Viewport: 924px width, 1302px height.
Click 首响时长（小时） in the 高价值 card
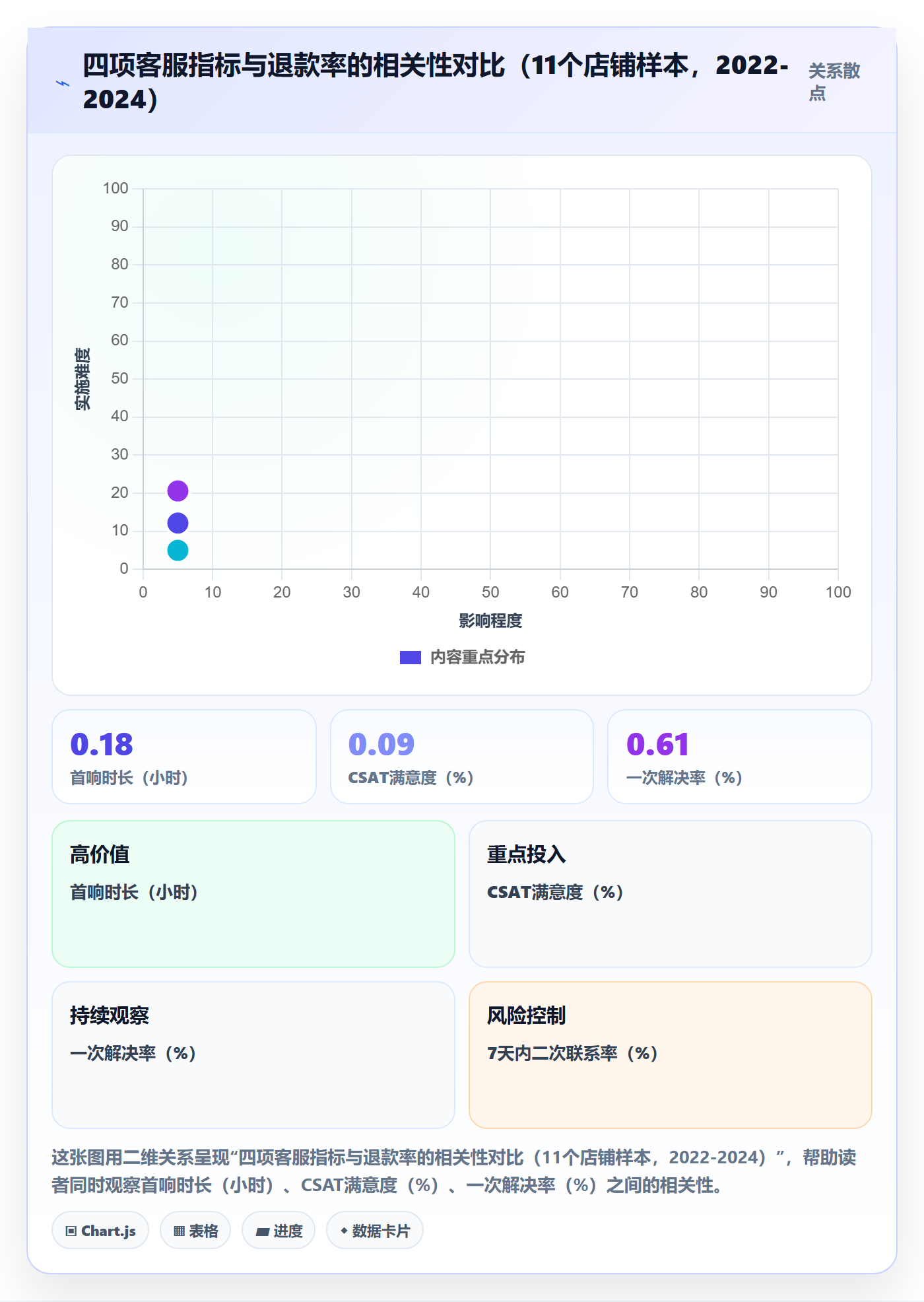135,893
